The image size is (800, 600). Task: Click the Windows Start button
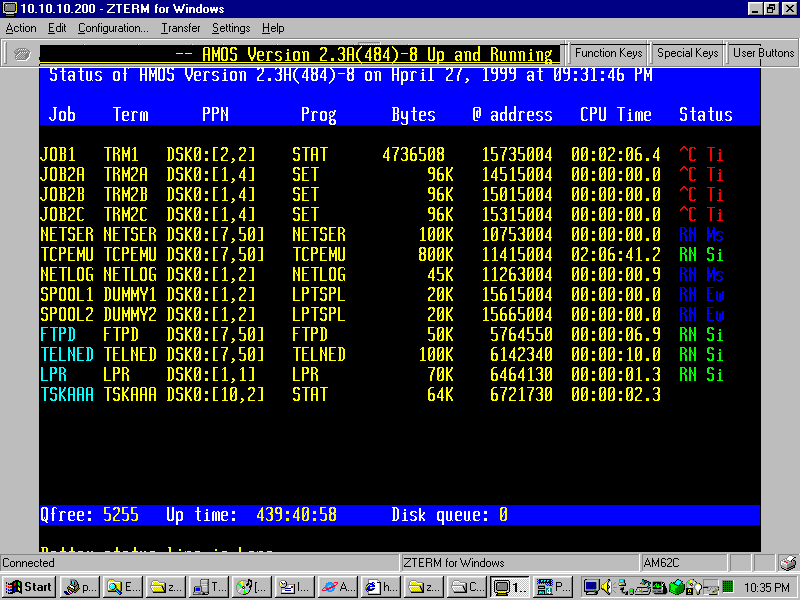click(29, 587)
